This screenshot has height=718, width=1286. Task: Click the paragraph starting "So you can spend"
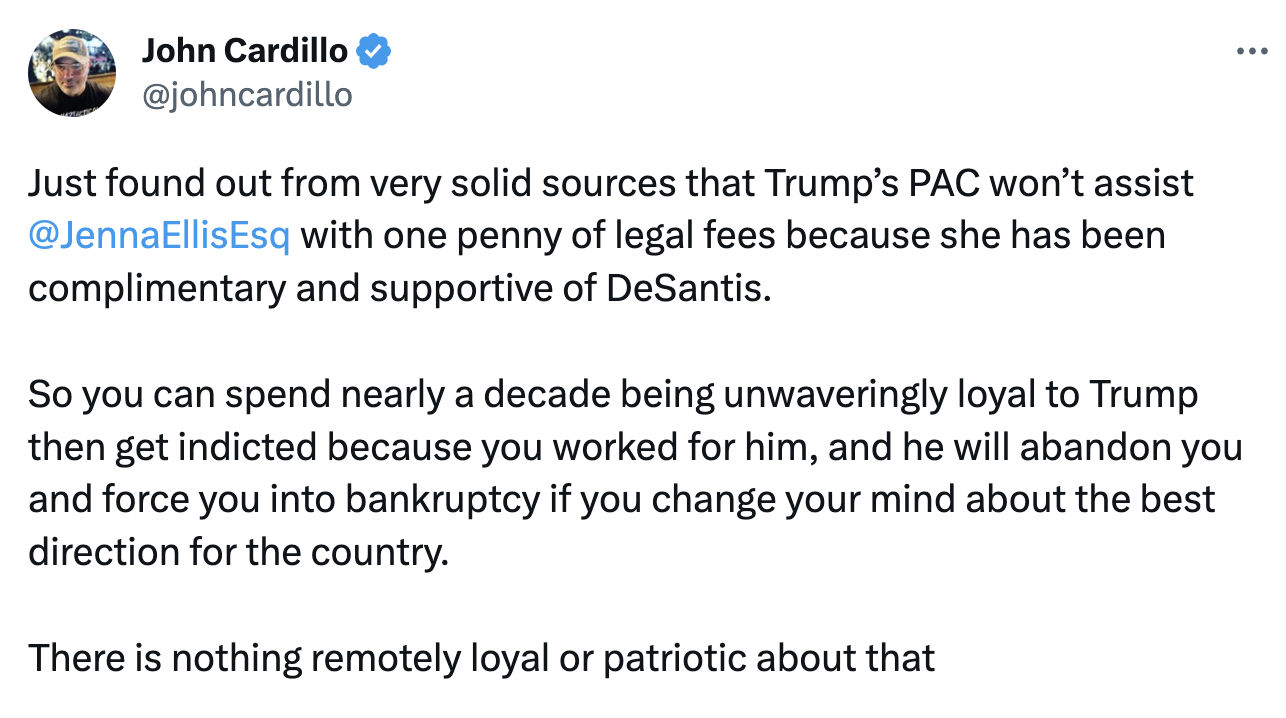[635, 472]
